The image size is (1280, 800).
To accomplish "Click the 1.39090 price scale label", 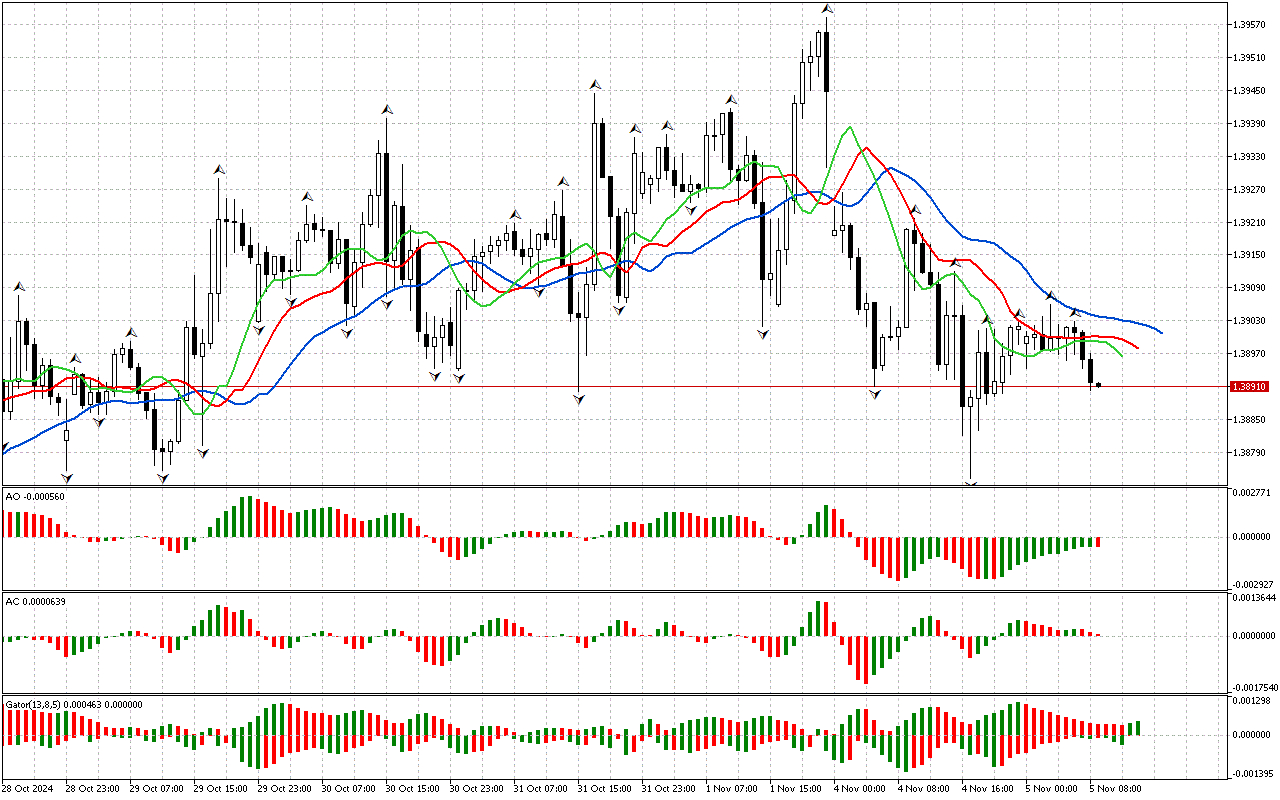I will (1249, 288).
